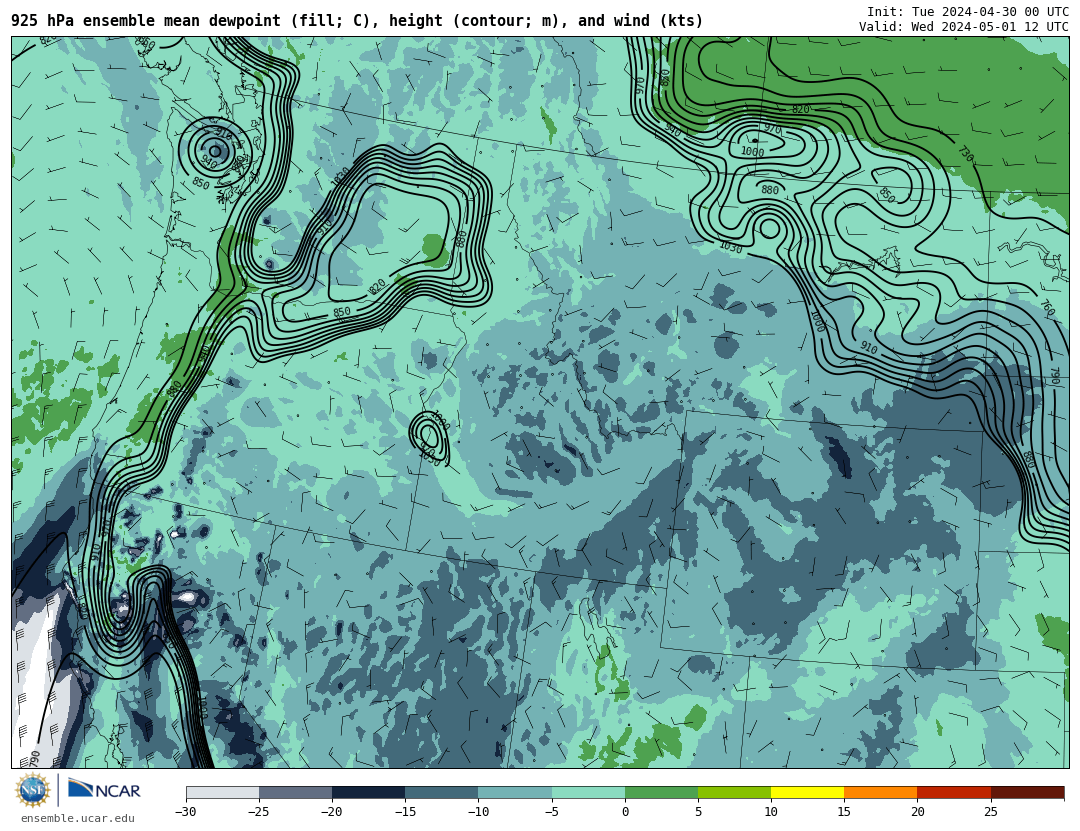1080x831 pixels.
Task: Select the -5 to 0 colorbar swatch
Action: 588,792
